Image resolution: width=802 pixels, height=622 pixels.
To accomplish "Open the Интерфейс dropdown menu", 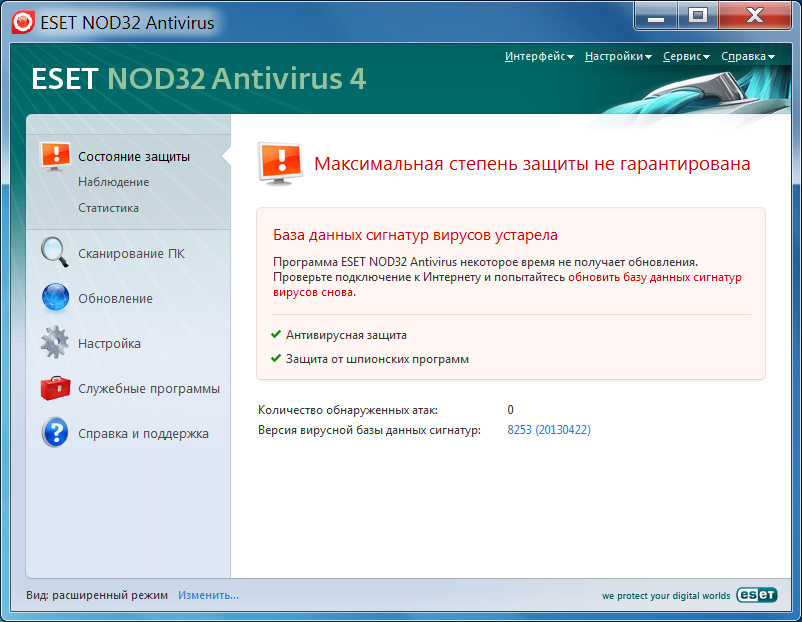I will pos(539,56).
